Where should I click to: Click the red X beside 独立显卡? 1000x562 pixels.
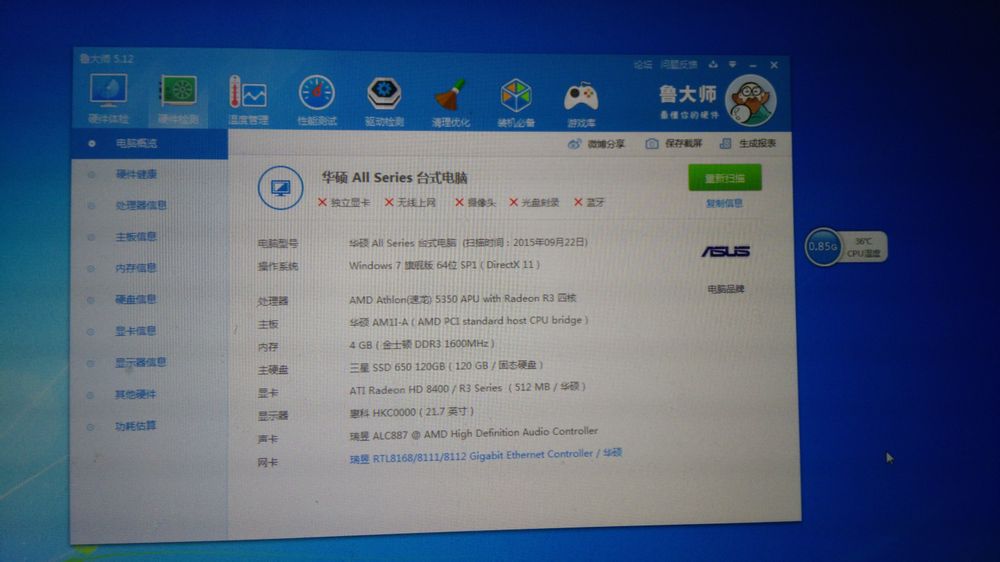pyautogui.click(x=322, y=202)
